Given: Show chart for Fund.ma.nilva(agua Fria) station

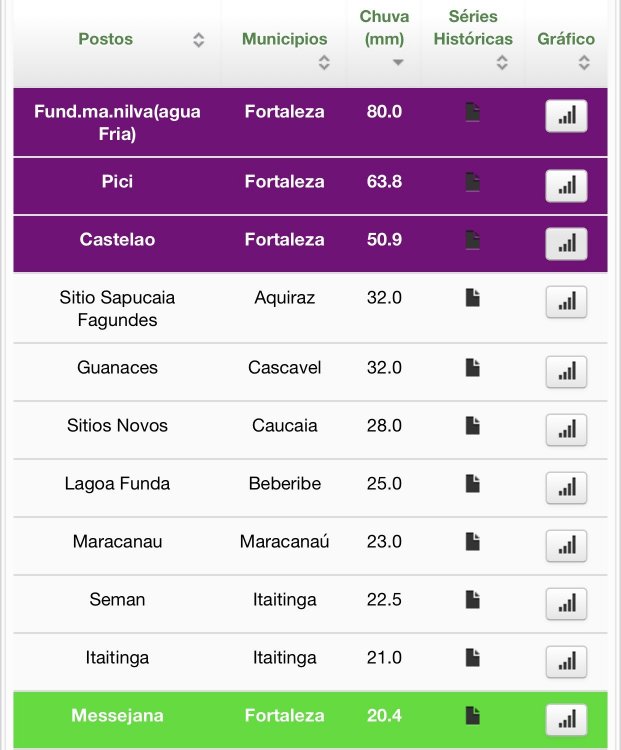Looking at the screenshot, I should (x=566, y=116).
